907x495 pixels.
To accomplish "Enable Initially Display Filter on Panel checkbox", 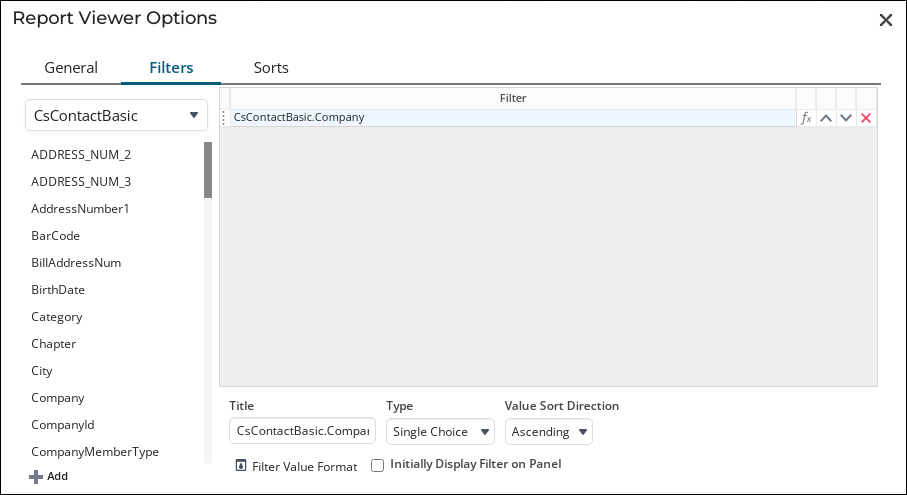I will coord(377,466).
